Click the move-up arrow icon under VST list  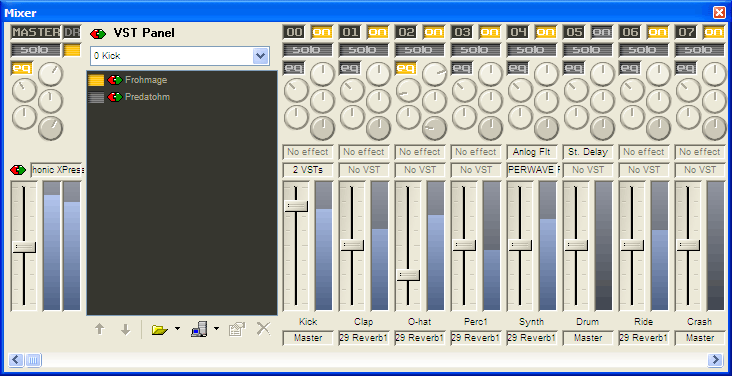click(x=99, y=329)
